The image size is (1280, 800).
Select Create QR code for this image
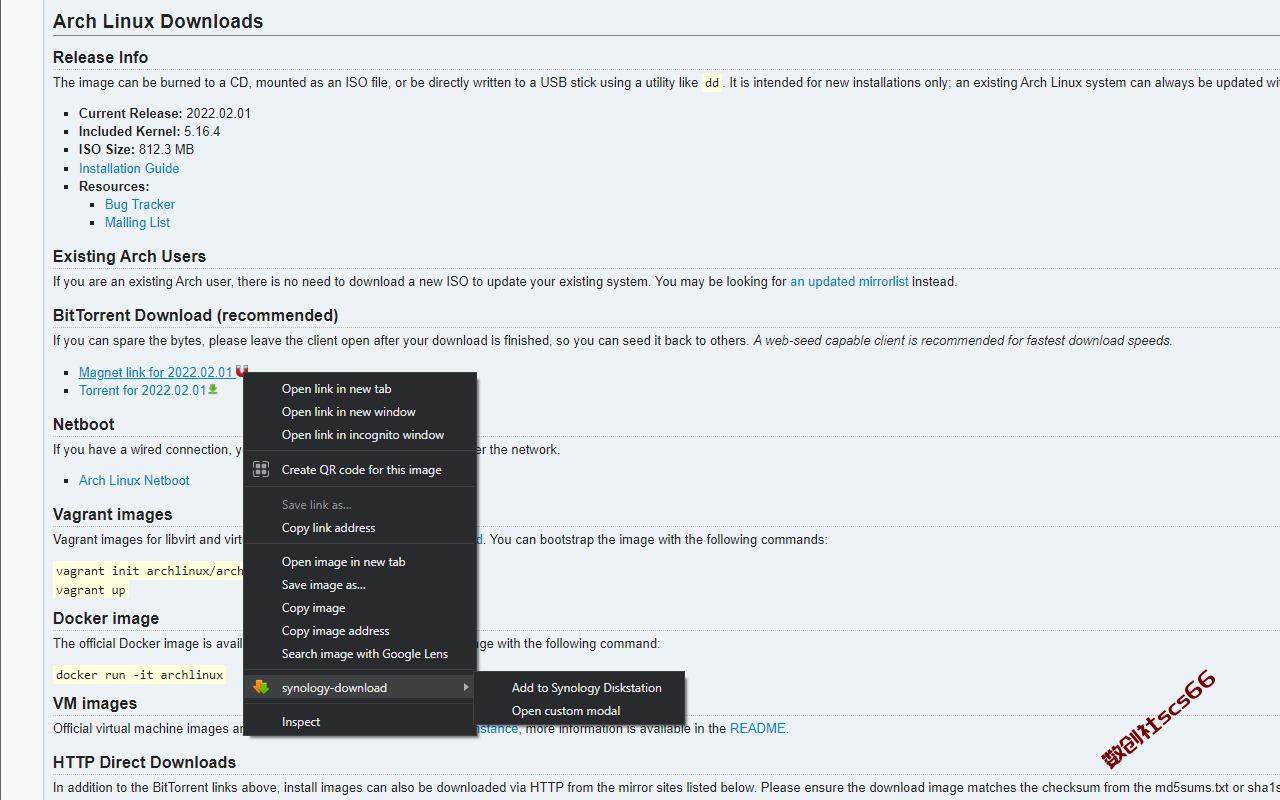360,469
